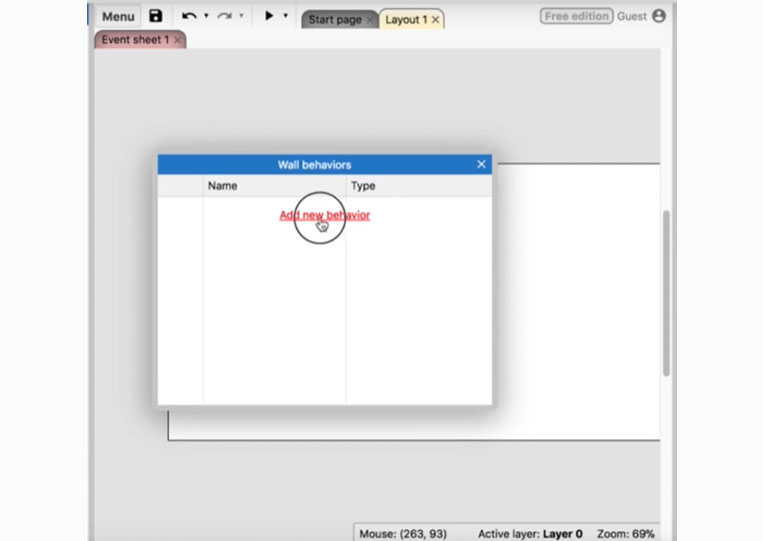The image size is (763, 541).
Task: Preview the project with play icon
Action: [x=269, y=16]
